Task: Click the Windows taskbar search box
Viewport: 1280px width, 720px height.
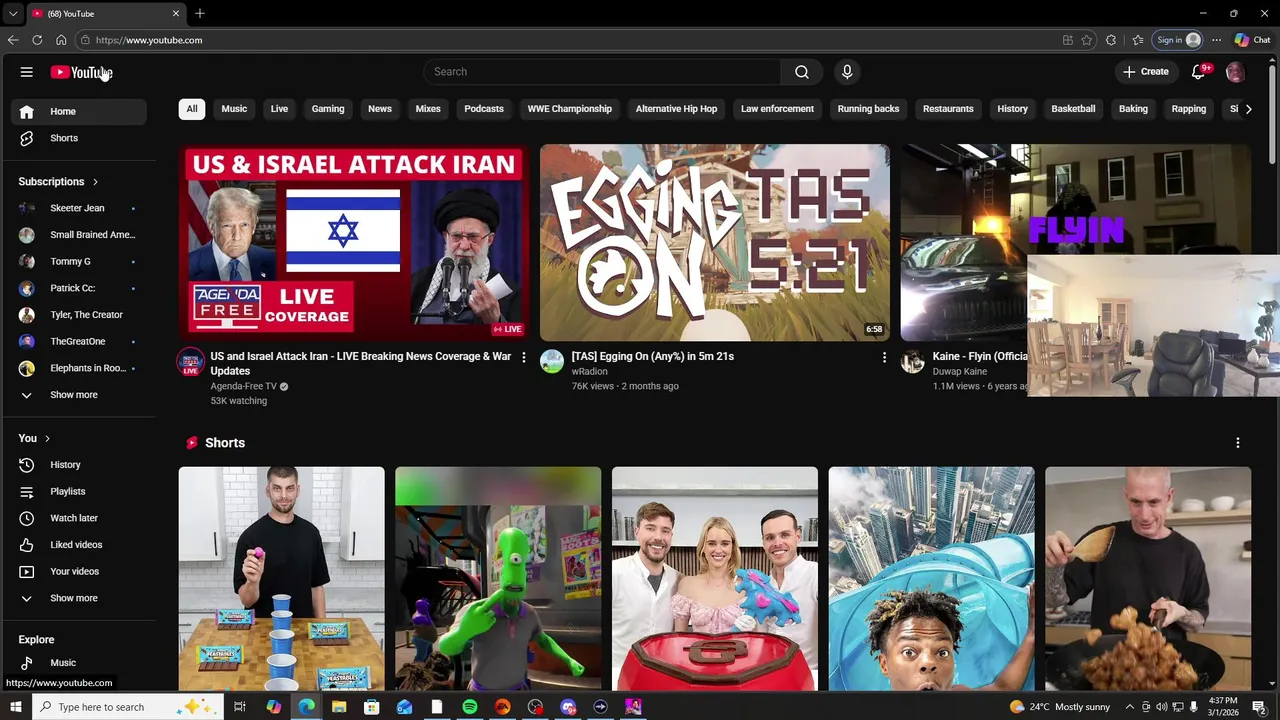Action: (x=128, y=707)
